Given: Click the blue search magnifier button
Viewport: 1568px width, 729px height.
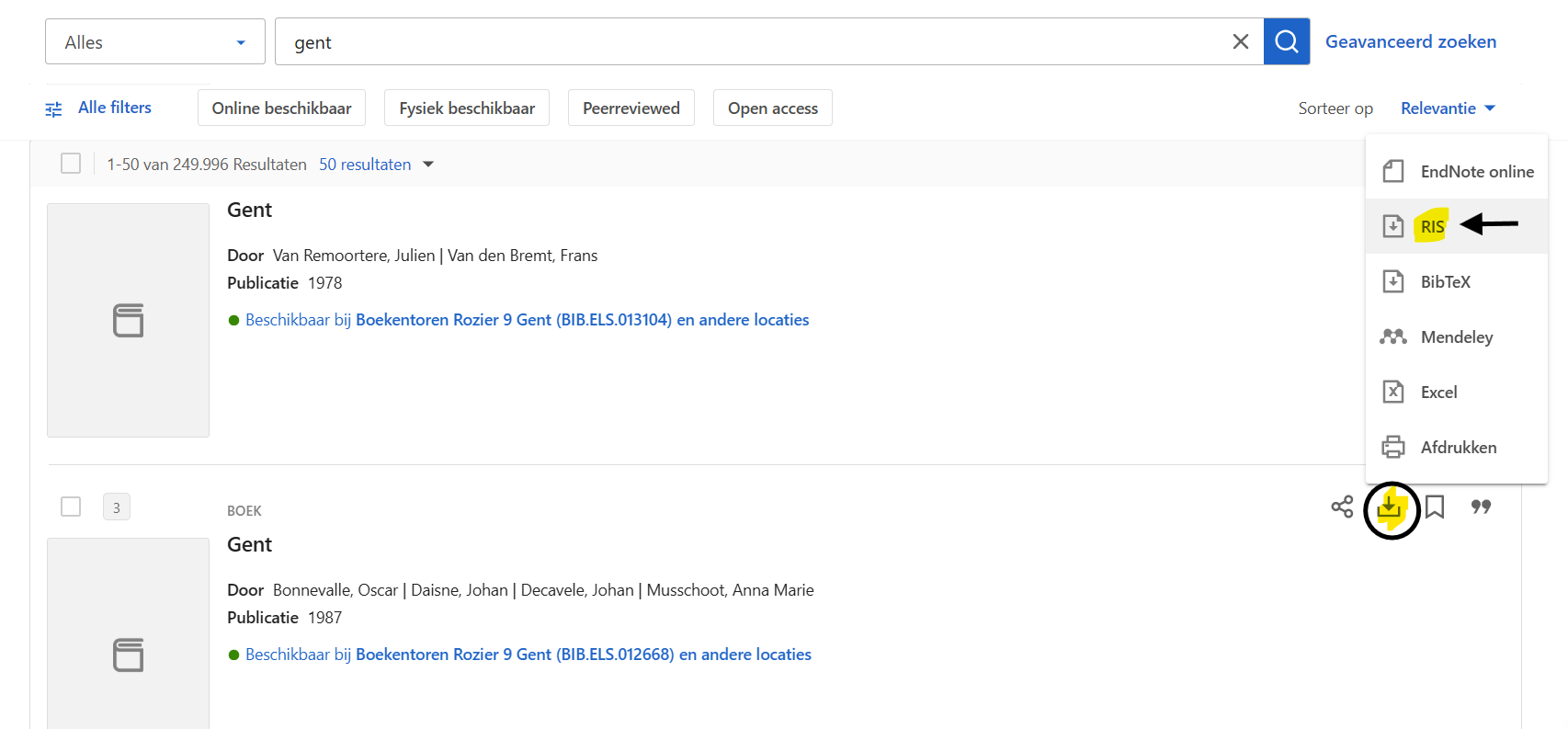Looking at the screenshot, I should click(1286, 41).
